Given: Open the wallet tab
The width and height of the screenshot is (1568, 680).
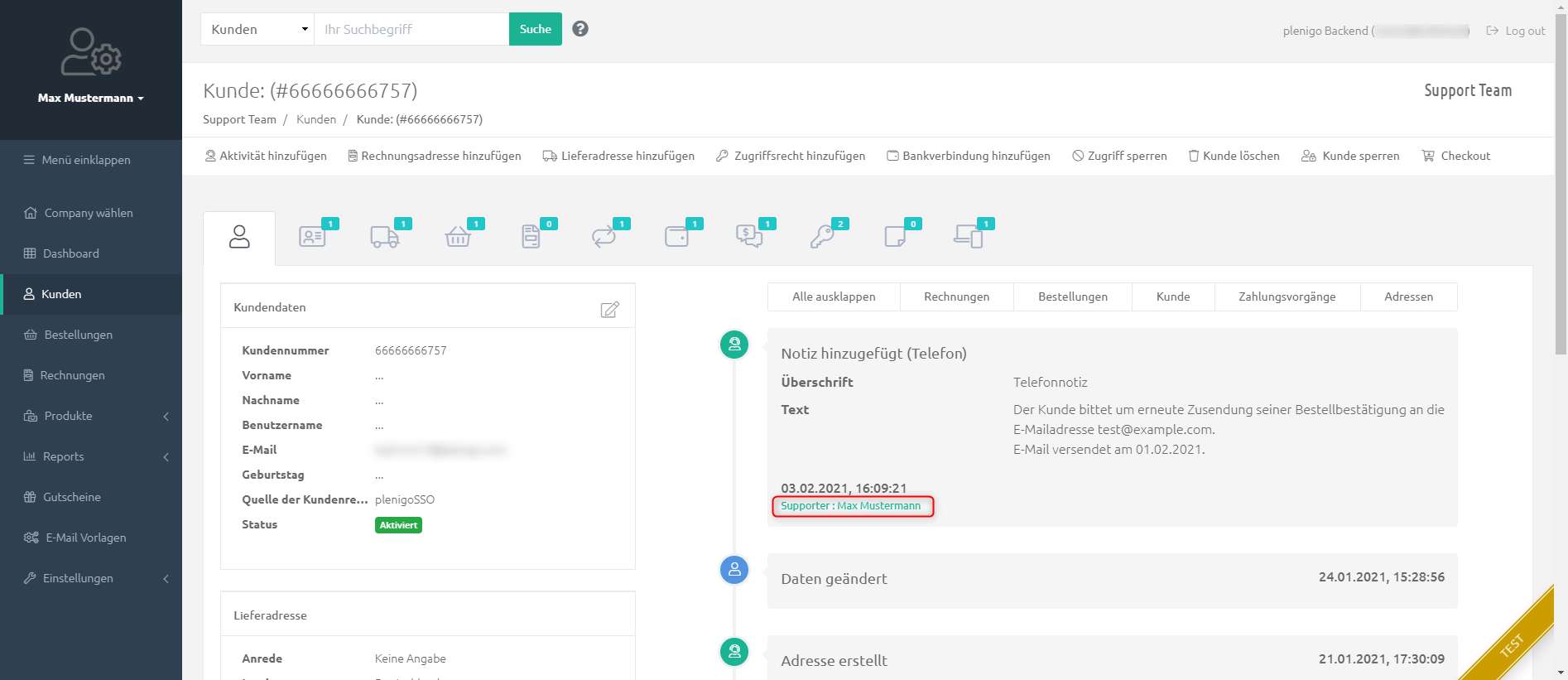Looking at the screenshot, I should click(x=676, y=238).
